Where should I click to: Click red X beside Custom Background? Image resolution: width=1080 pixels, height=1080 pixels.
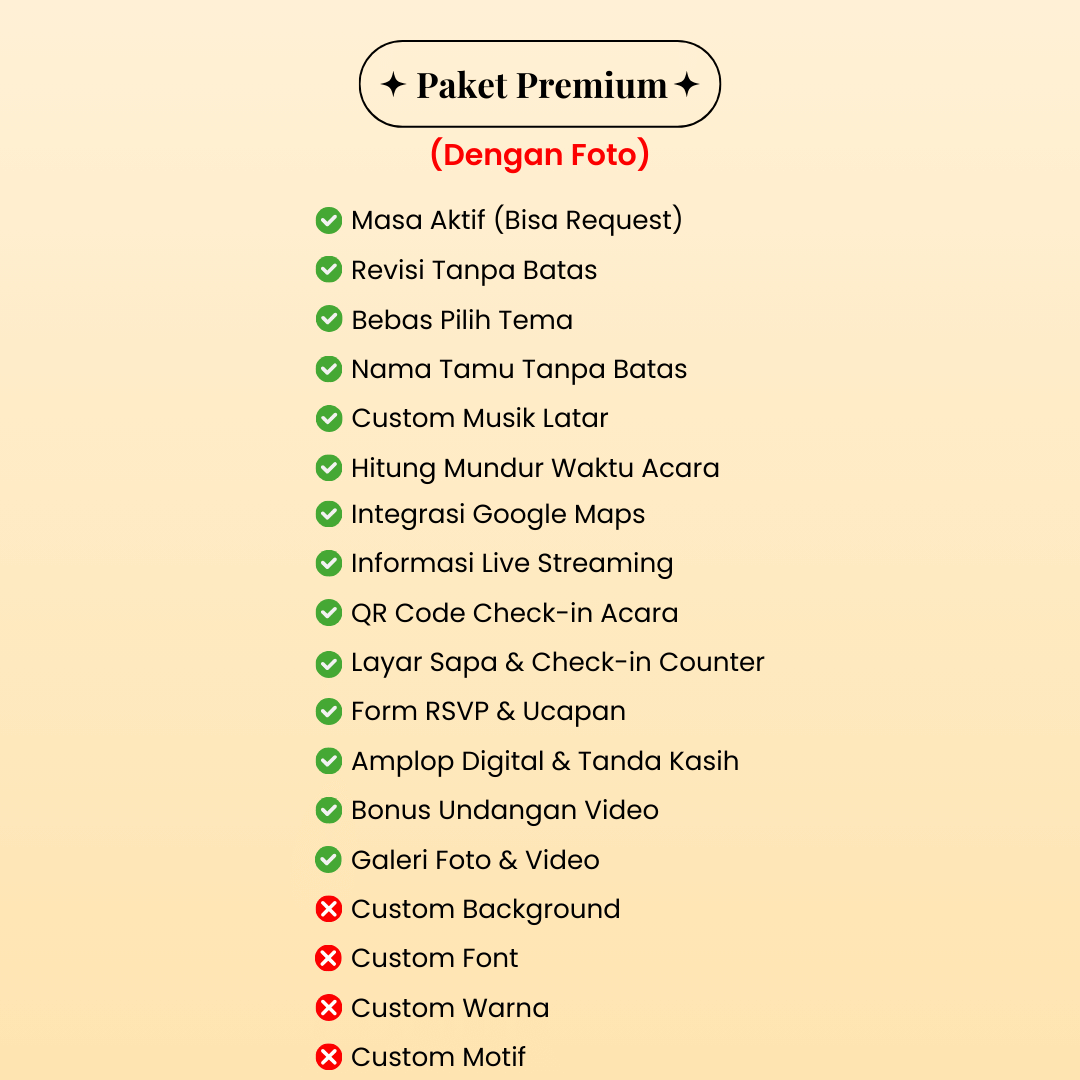329,908
